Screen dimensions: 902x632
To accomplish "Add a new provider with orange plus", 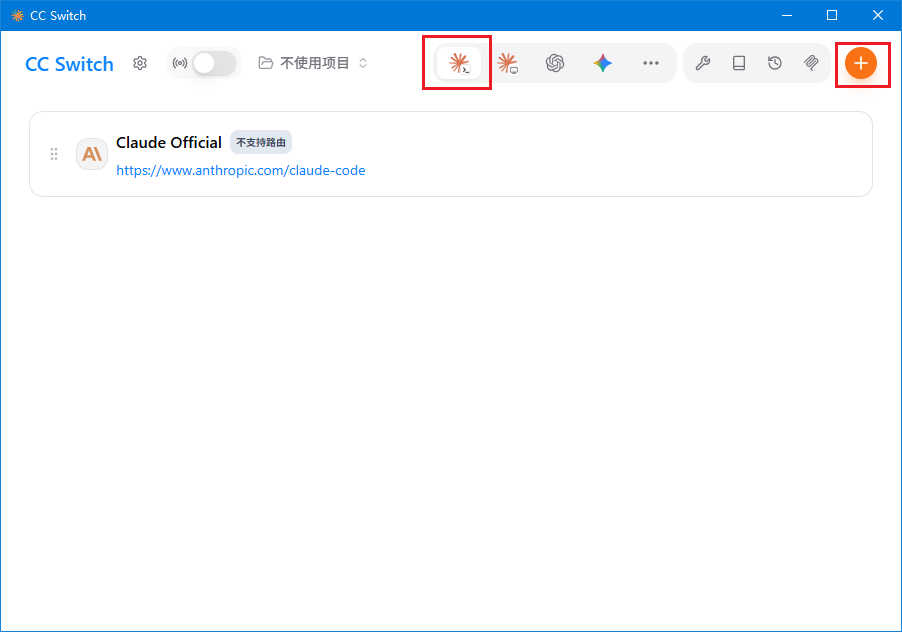I will point(861,63).
